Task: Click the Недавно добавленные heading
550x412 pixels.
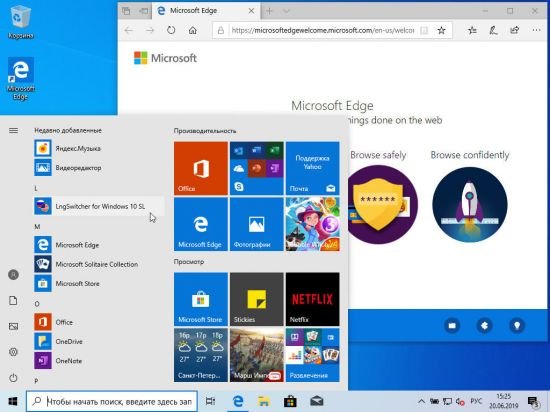Action: click(x=68, y=130)
